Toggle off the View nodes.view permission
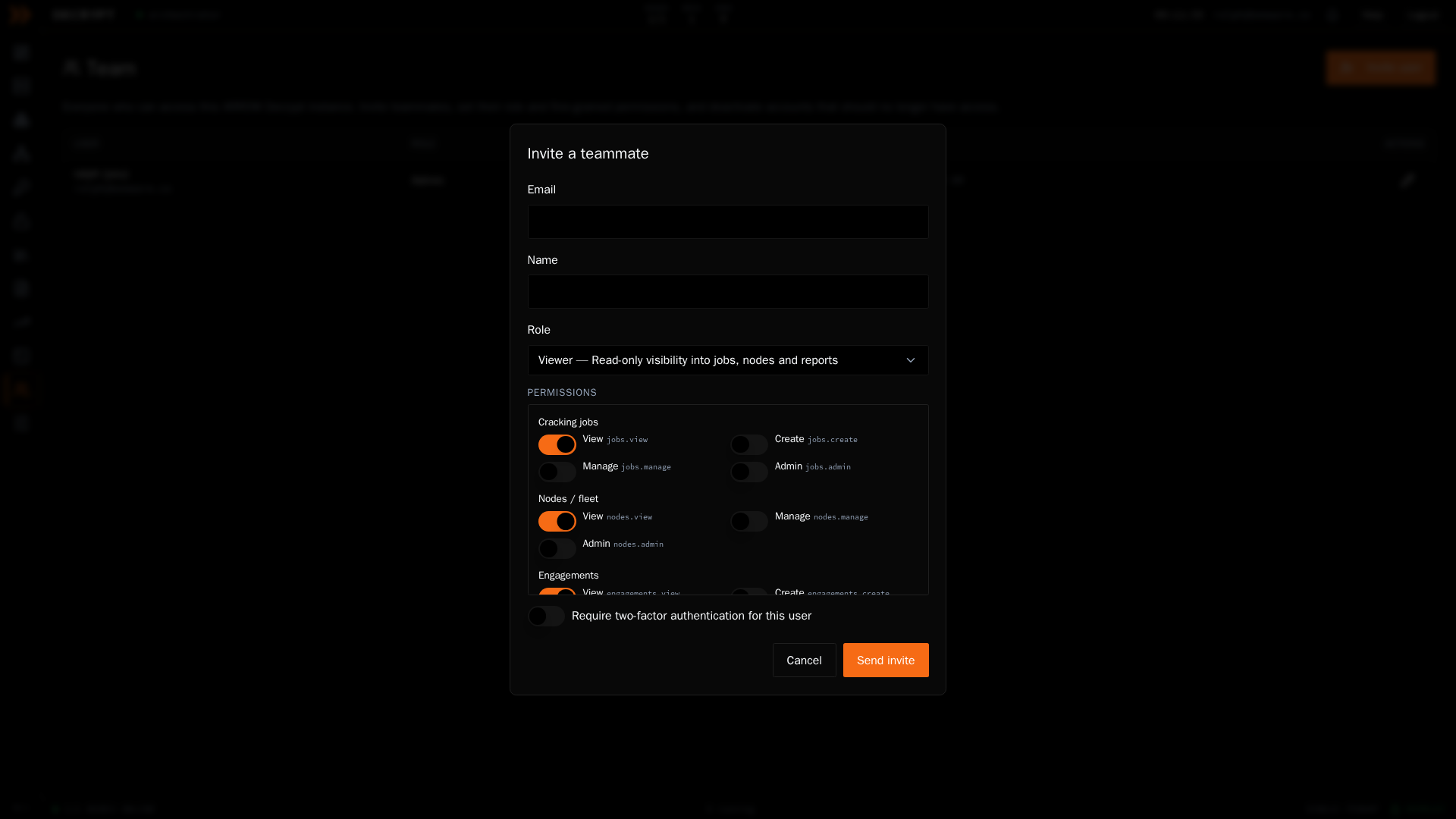Viewport: 1456px width, 819px height. point(557,521)
